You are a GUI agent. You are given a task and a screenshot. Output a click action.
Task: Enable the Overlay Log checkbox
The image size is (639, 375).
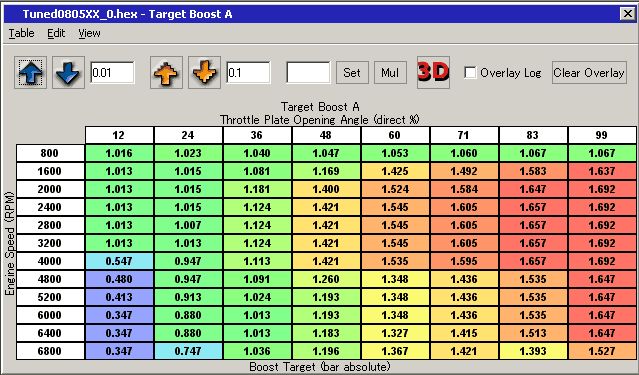[470, 73]
